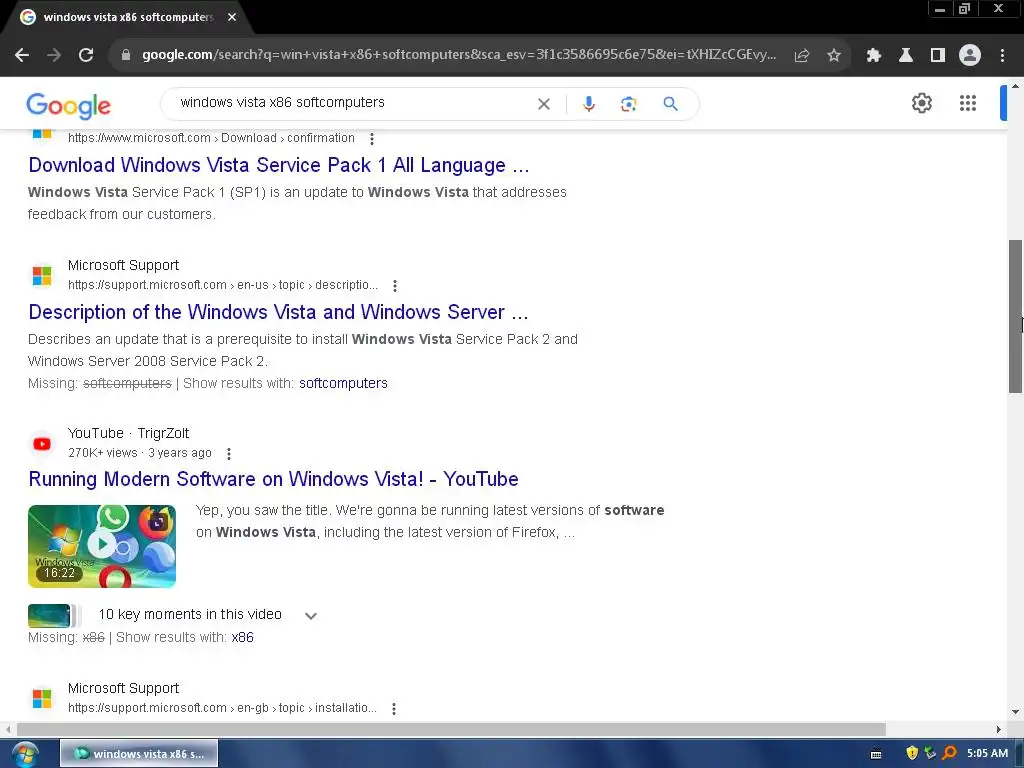The image size is (1024, 768).
Task: Click the Microsoft Support en-us site name
Action: click(x=123, y=266)
